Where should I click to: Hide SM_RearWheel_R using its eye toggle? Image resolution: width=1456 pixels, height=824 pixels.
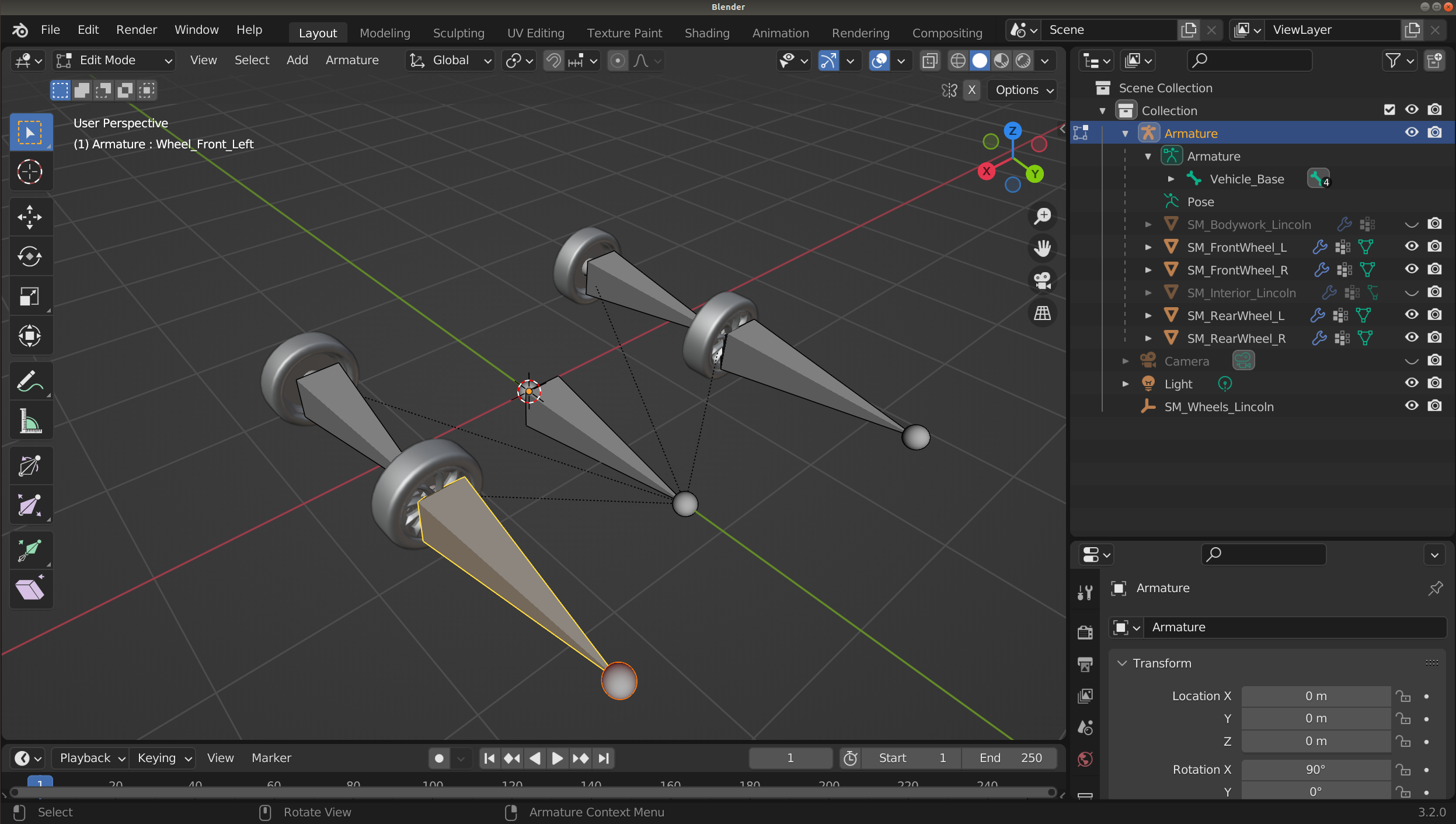coord(1412,338)
